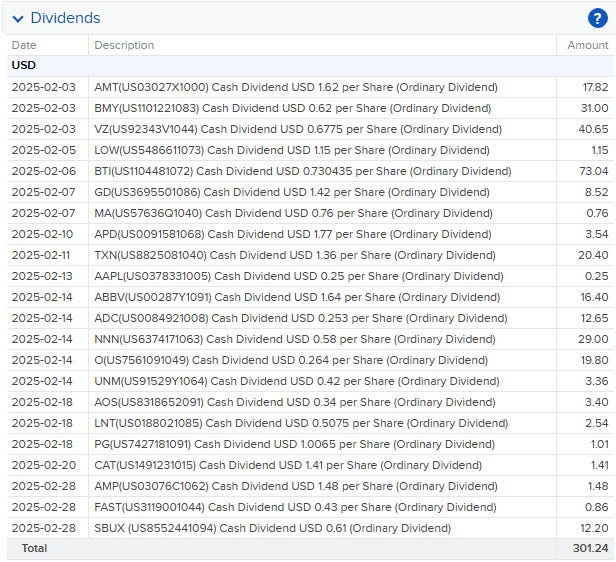Click the Amount column header
This screenshot has height=562, width=616.
coord(588,45)
